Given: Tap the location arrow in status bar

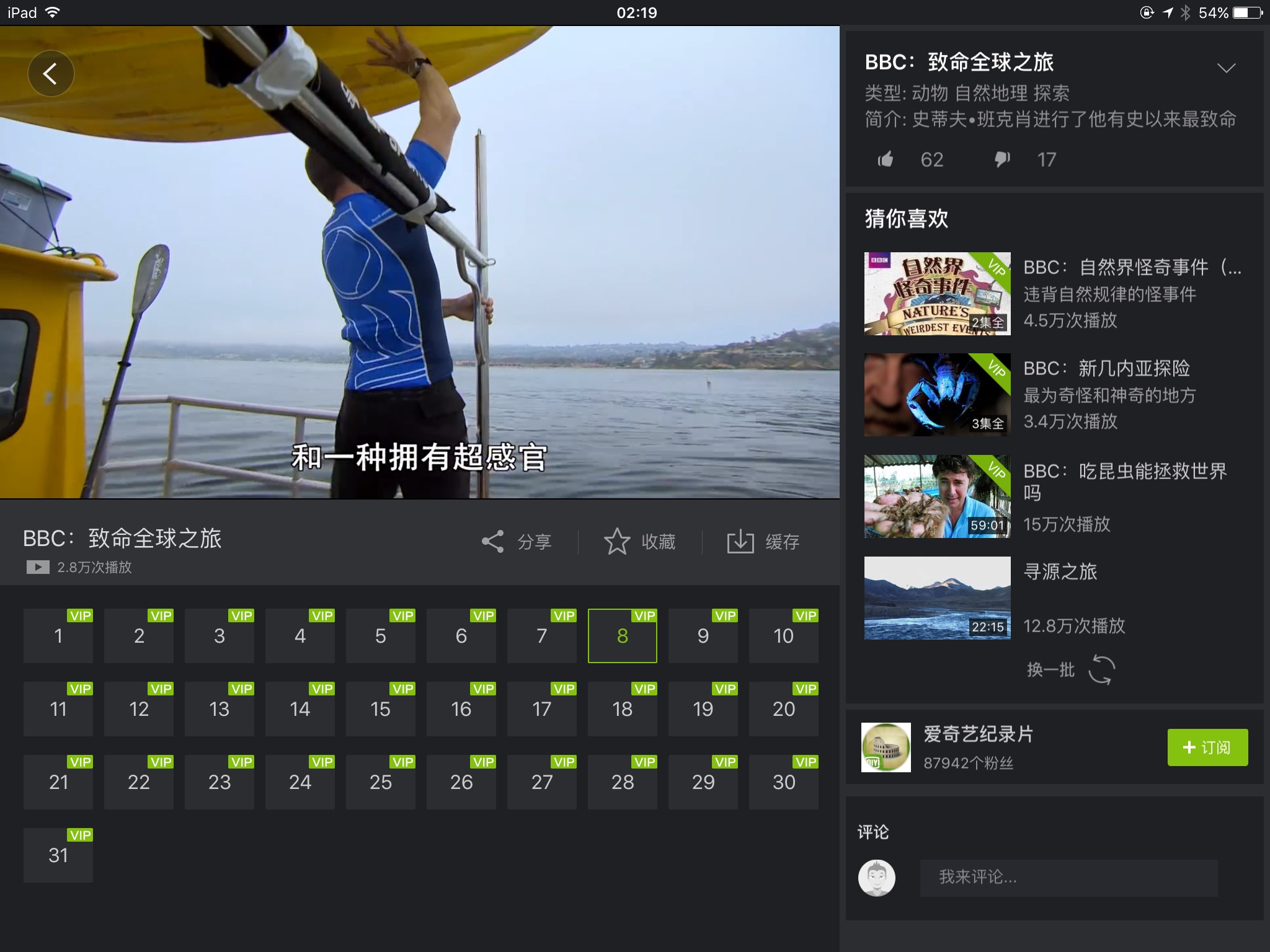Looking at the screenshot, I should click(x=1168, y=12).
